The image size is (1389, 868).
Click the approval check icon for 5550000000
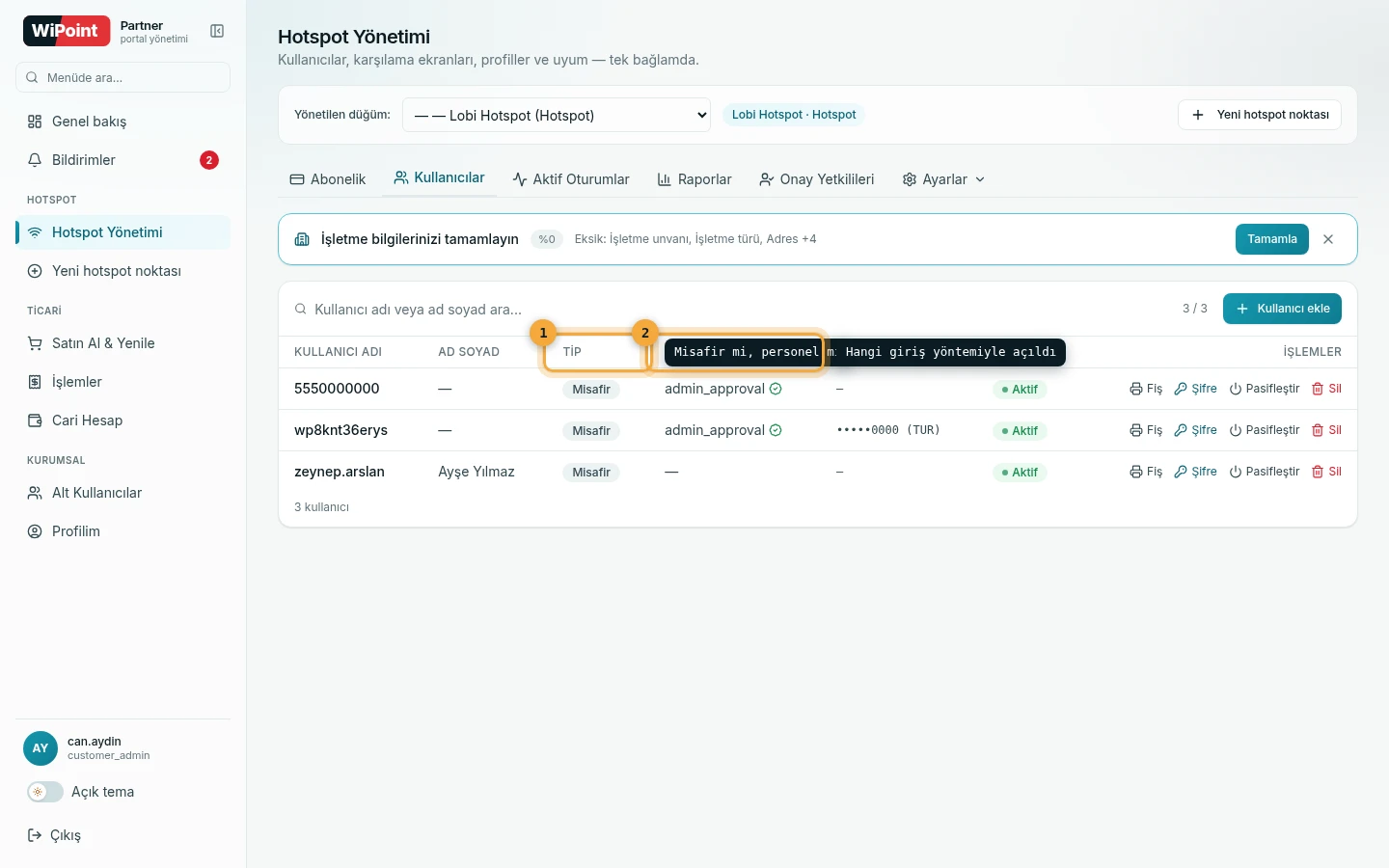pyautogui.click(x=776, y=389)
